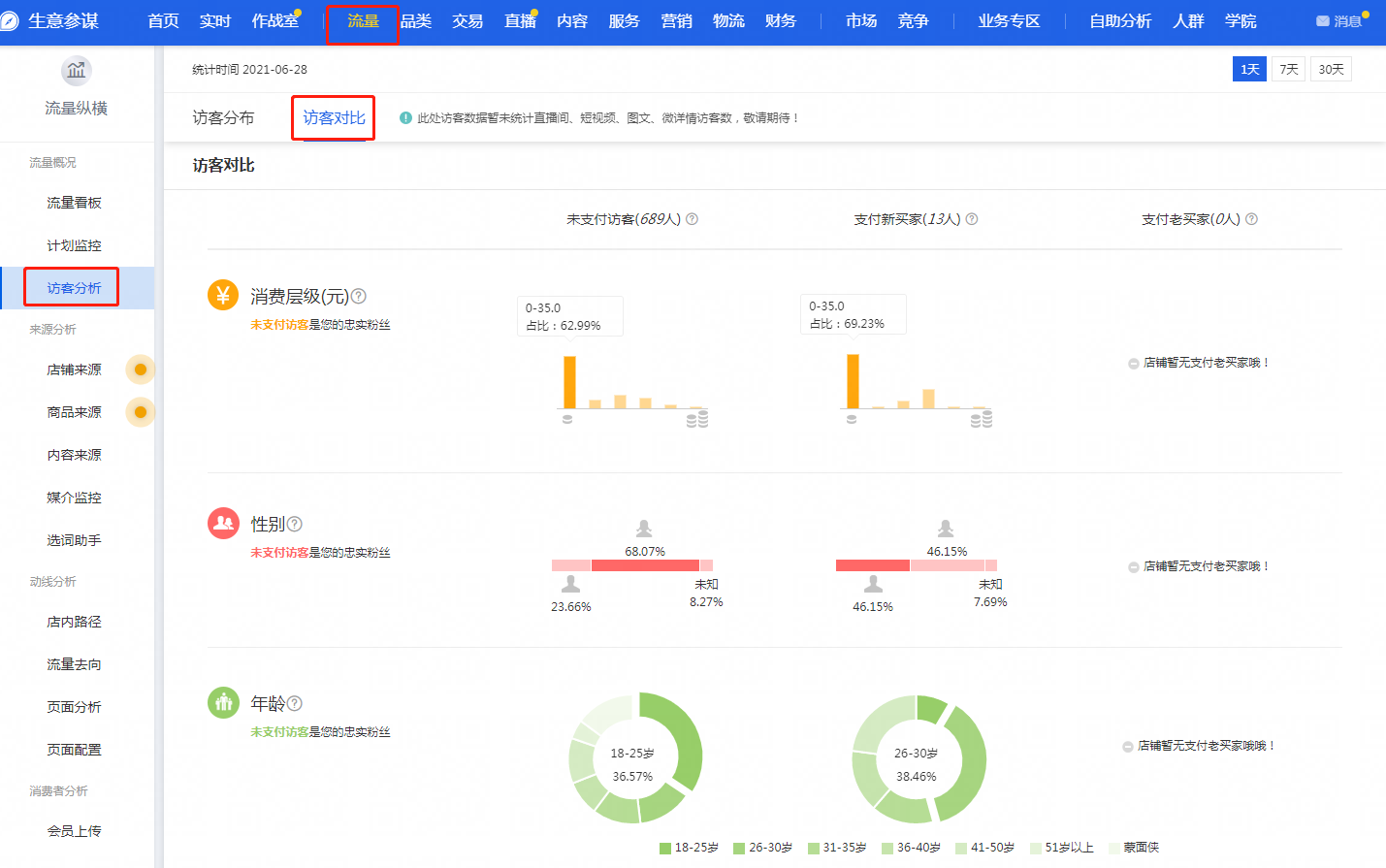The height and width of the screenshot is (868, 1386).
Task: Open 内容来源 in the sidebar
Action: [x=74, y=455]
